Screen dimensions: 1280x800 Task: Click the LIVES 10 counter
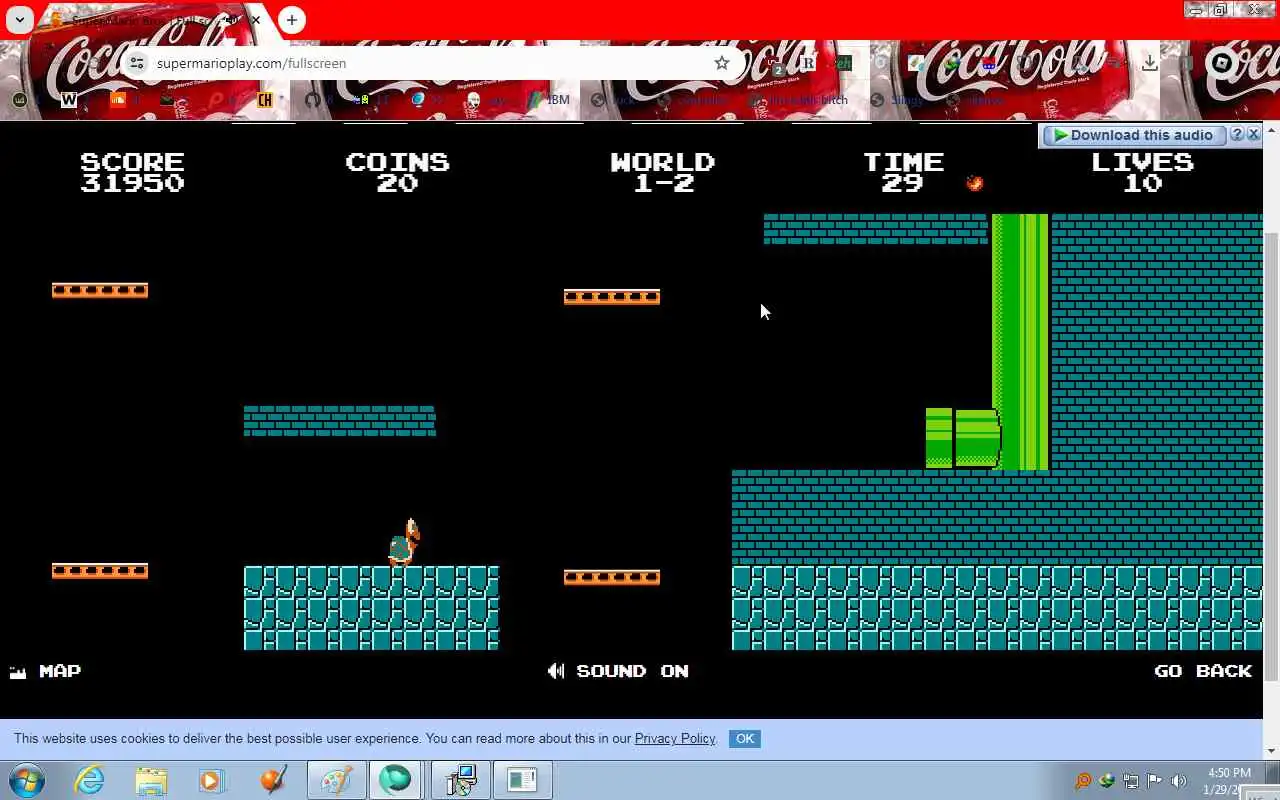click(1142, 172)
